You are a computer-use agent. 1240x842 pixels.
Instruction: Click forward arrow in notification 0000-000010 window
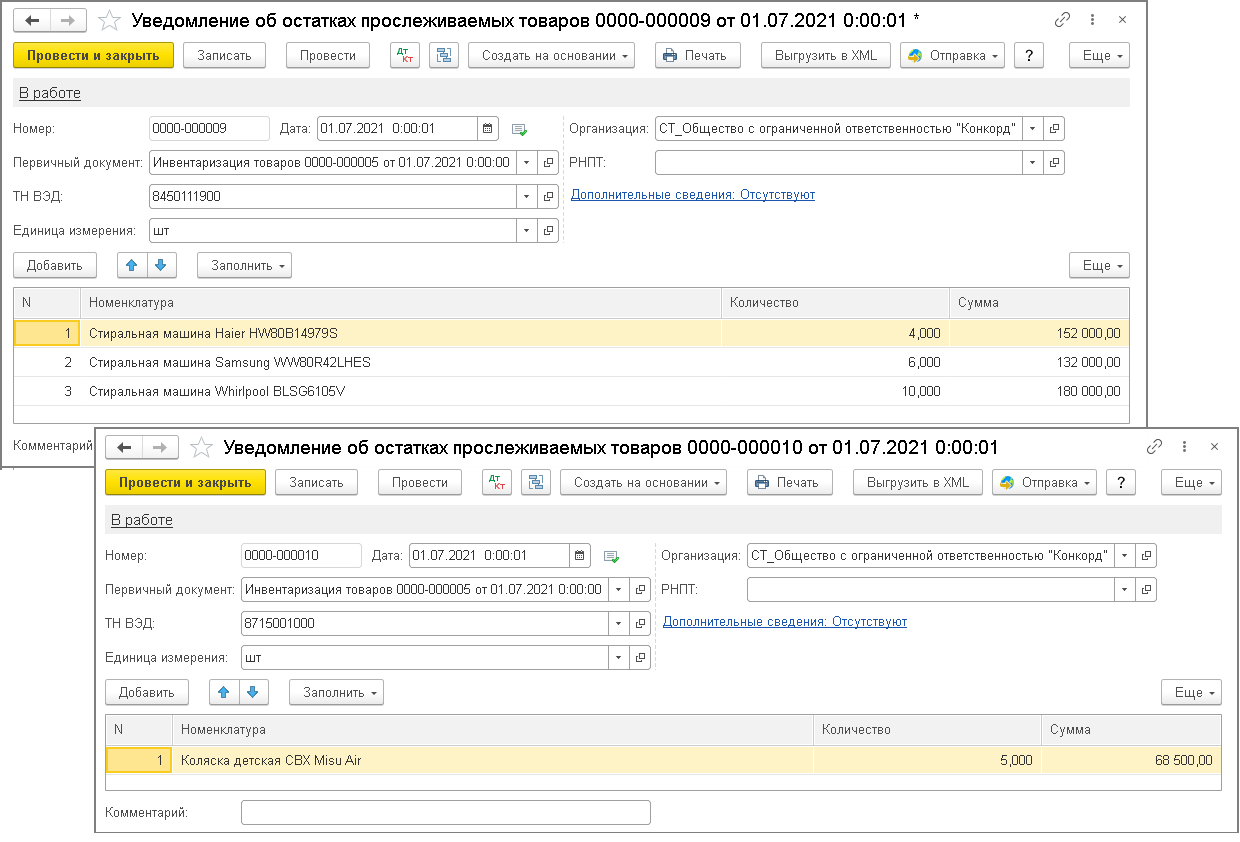coord(160,447)
